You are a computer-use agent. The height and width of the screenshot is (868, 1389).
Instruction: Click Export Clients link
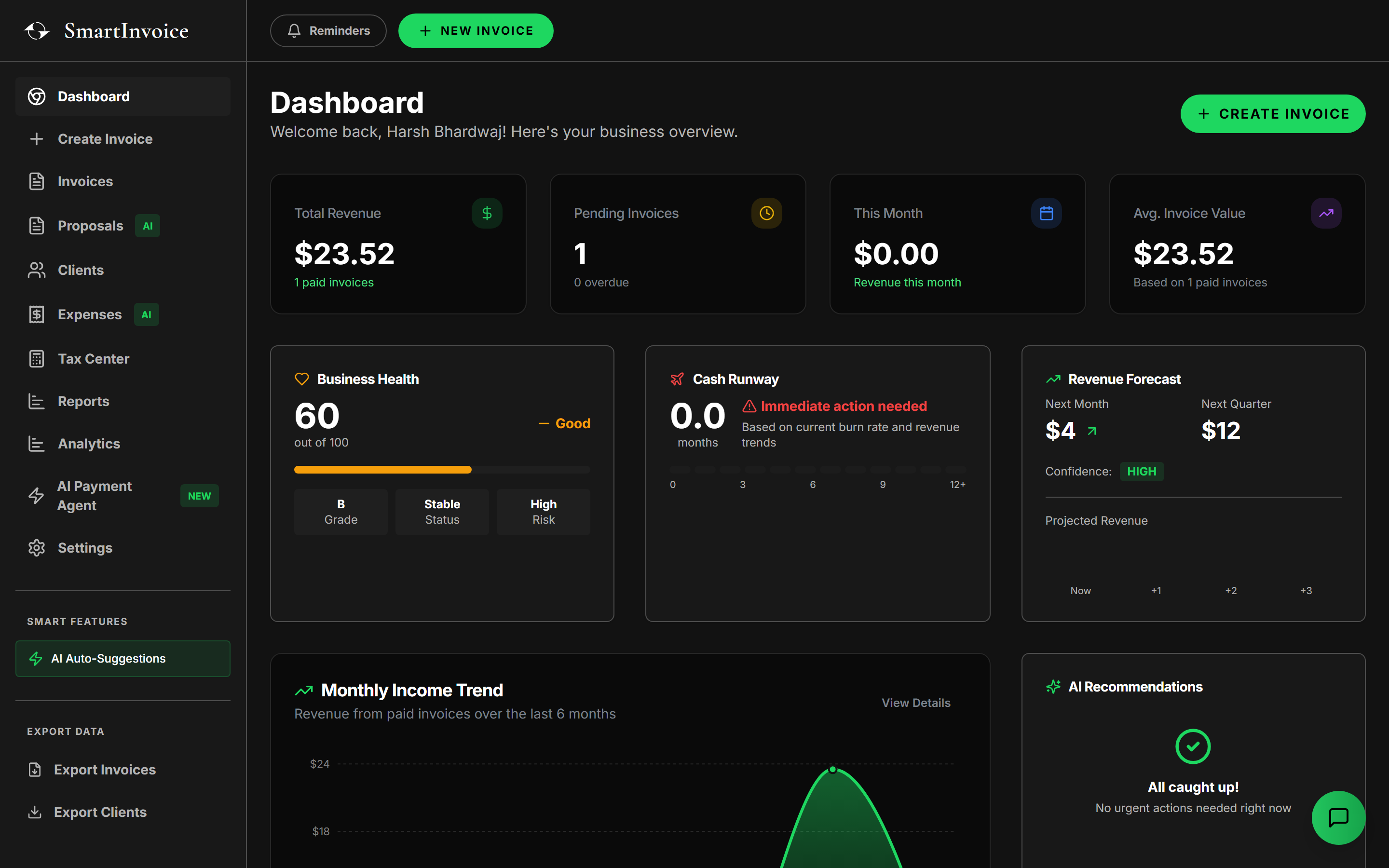point(123,813)
